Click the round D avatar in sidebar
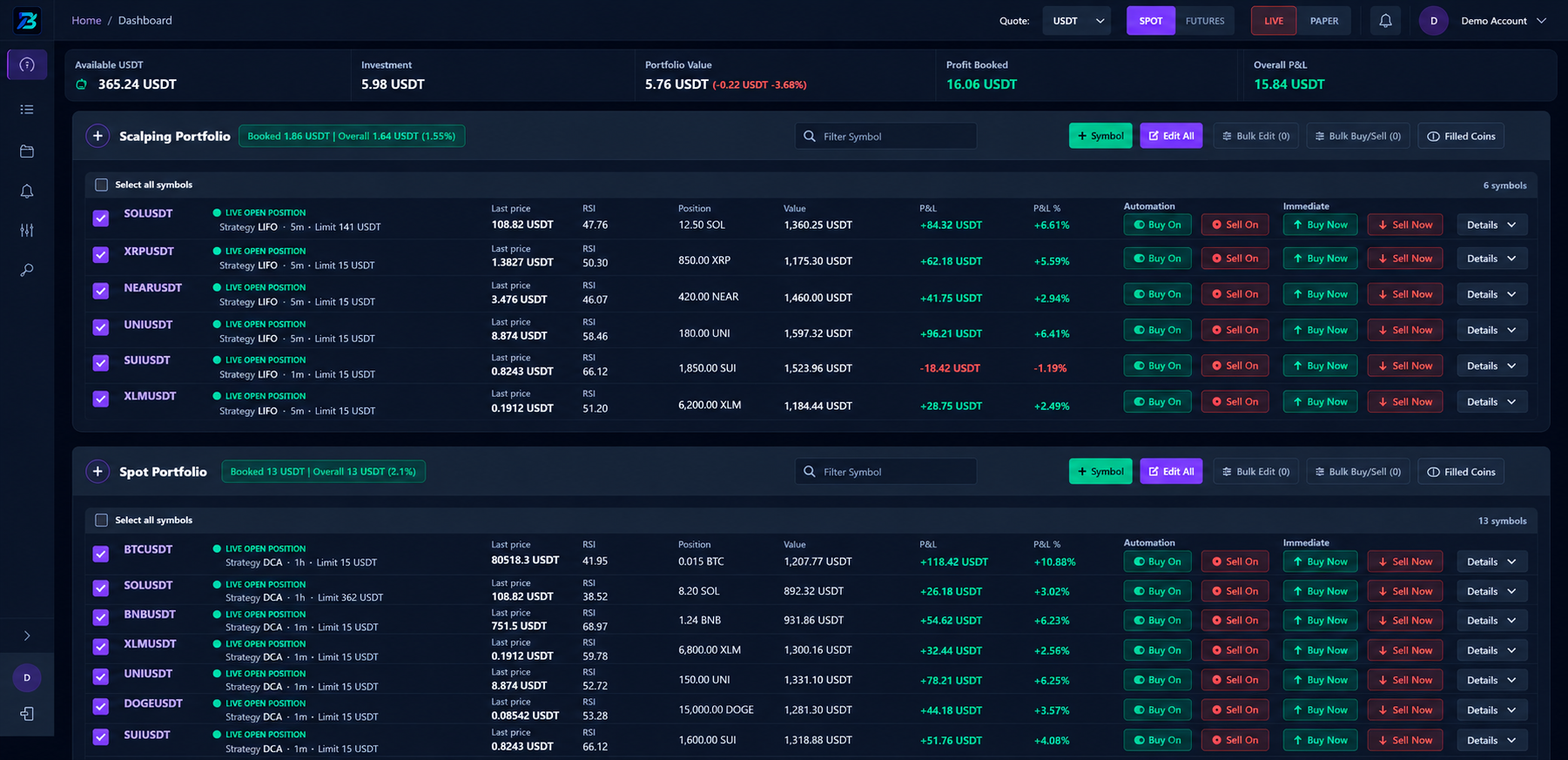The height and width of the screenshot is (760, 1568). point(27,677)
